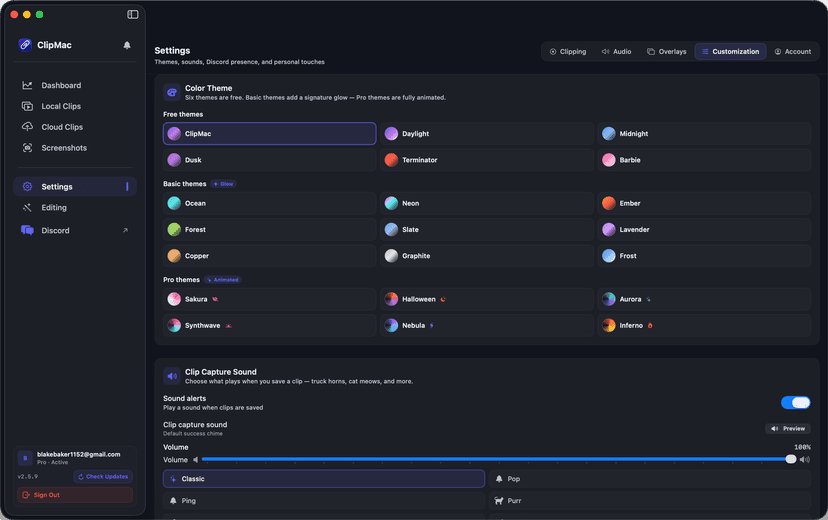Screen dimensions: 828x520
Task: Click the Animated badge beside Pro themes
Action: click(x=223, y=280)
